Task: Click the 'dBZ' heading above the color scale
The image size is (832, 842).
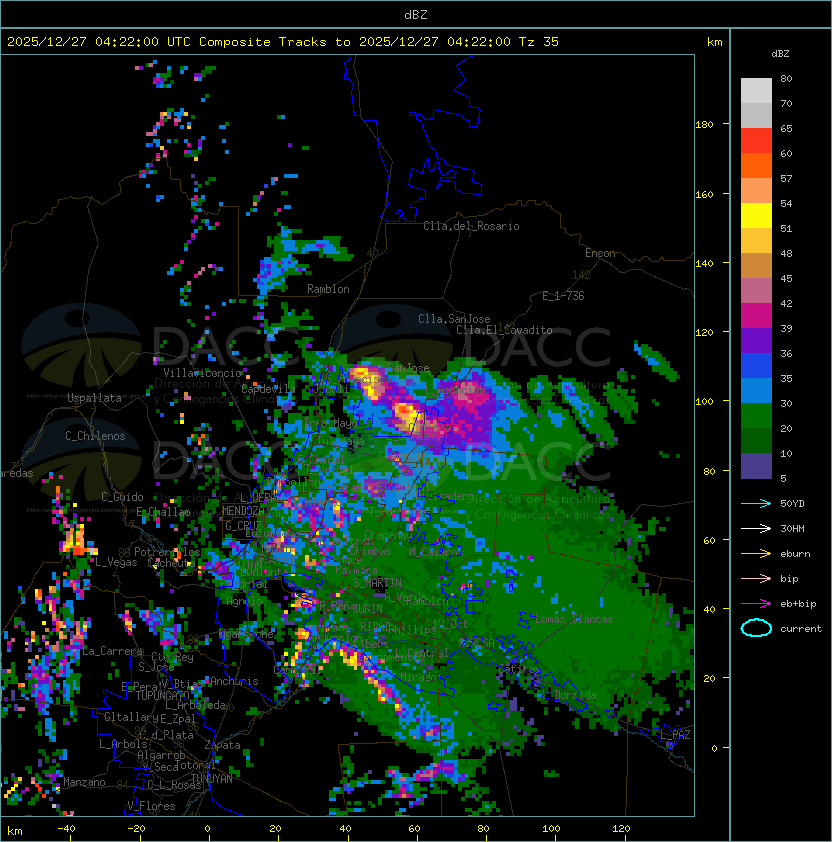Action: click(x=780, y=54)
